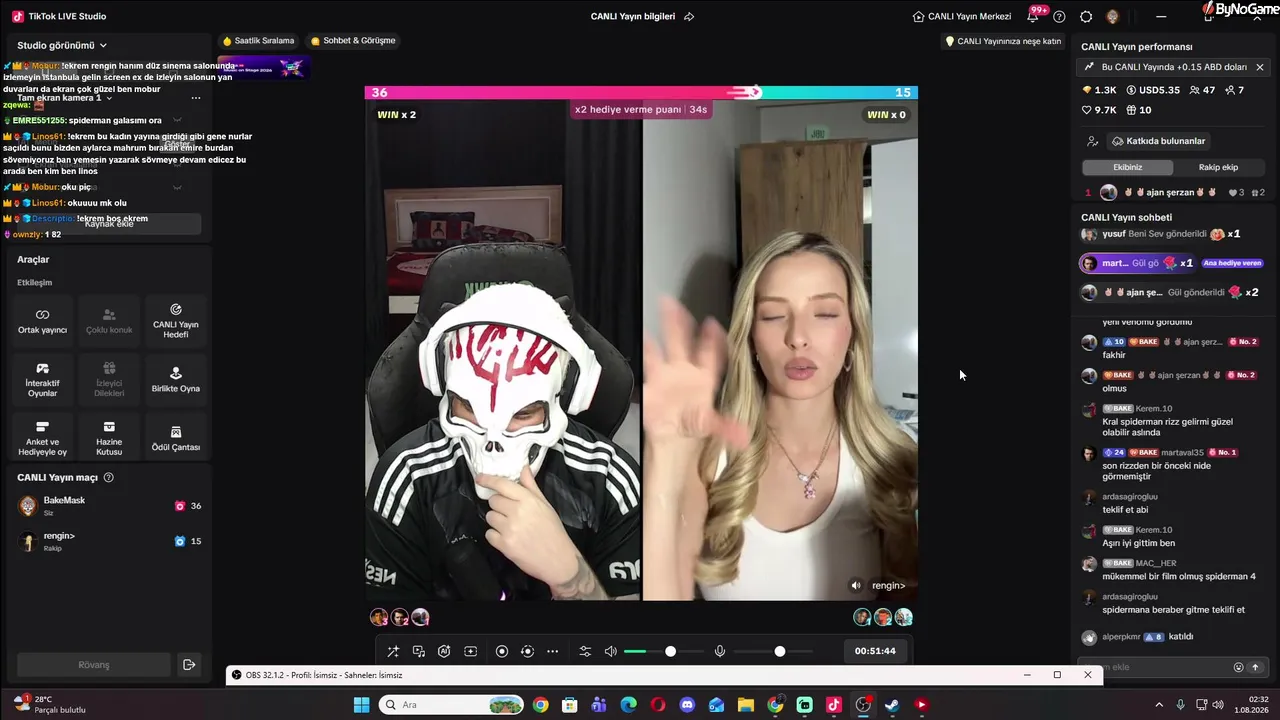Open Sohbet & Görüşme panel
This screenshot has height=720, width=1280.
[x=353, y=41]
